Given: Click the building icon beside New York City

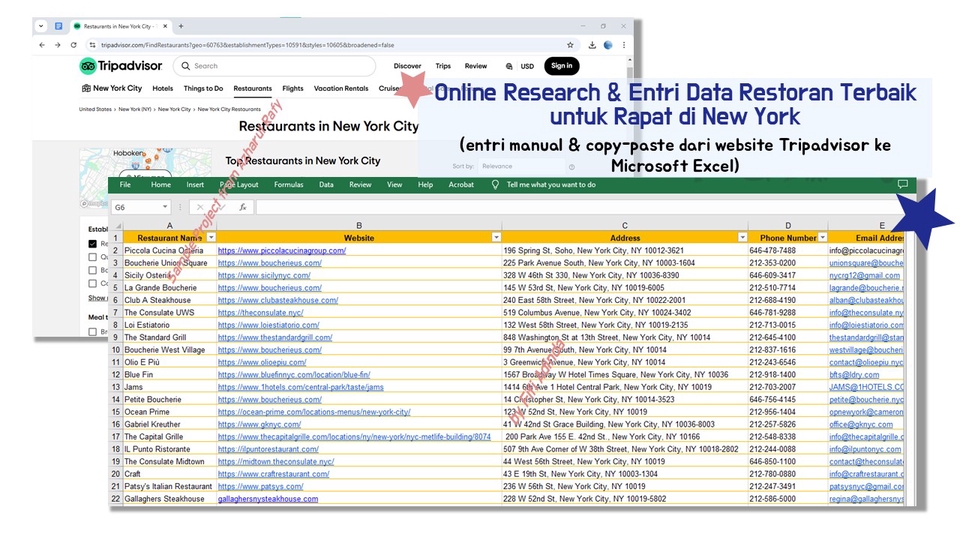Looking at the screenshot, I should tap(86, 88).
